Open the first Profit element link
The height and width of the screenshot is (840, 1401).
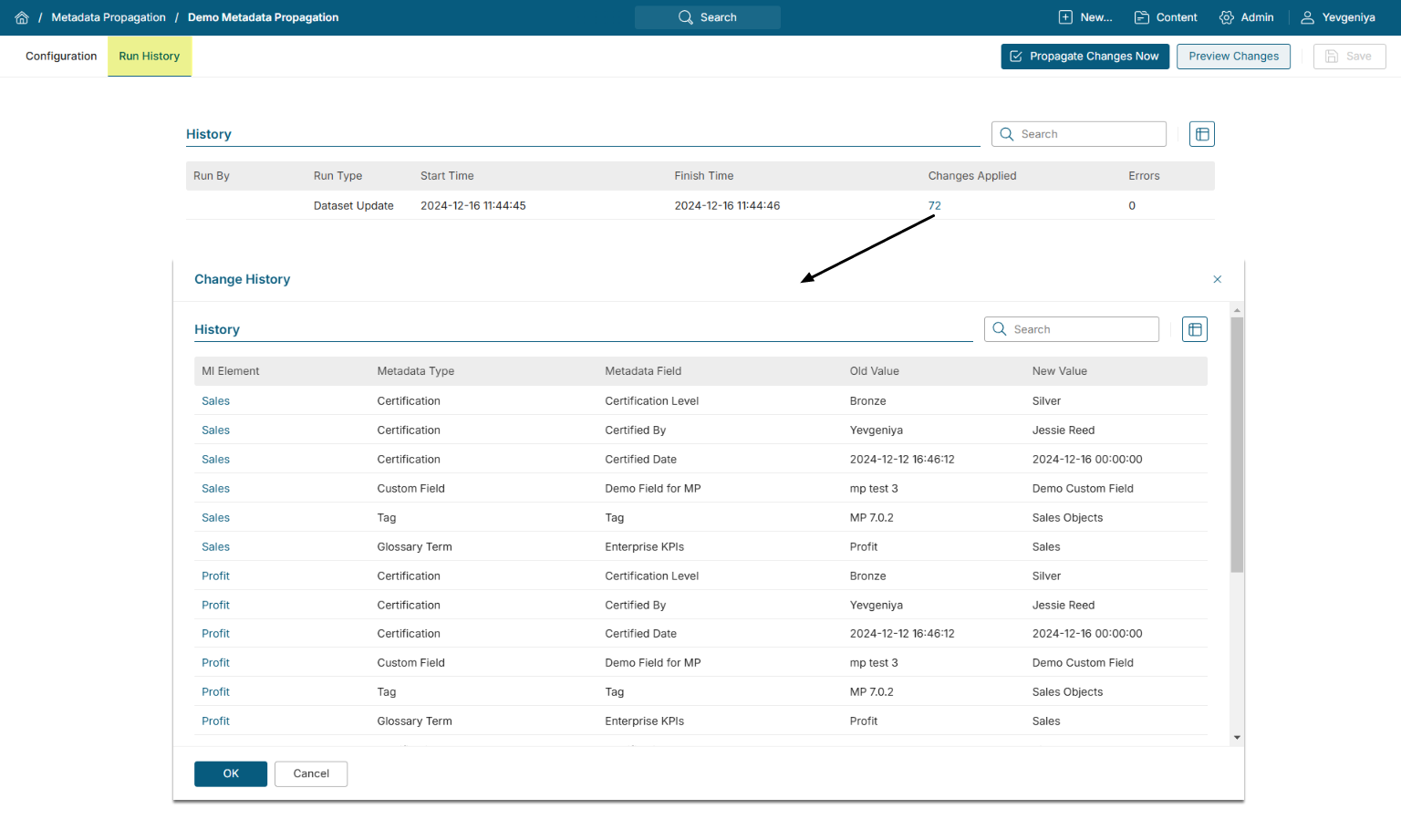215,576
